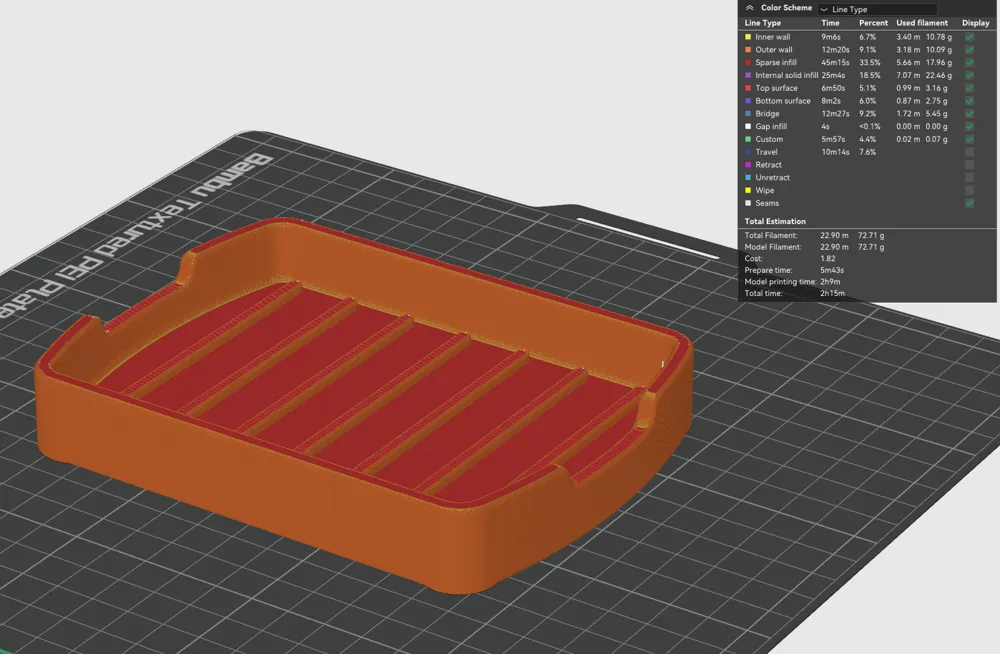Viewport: 1000px width, 654px height.
Task: Click the Total Estimation heading
Action: [775, 221]
